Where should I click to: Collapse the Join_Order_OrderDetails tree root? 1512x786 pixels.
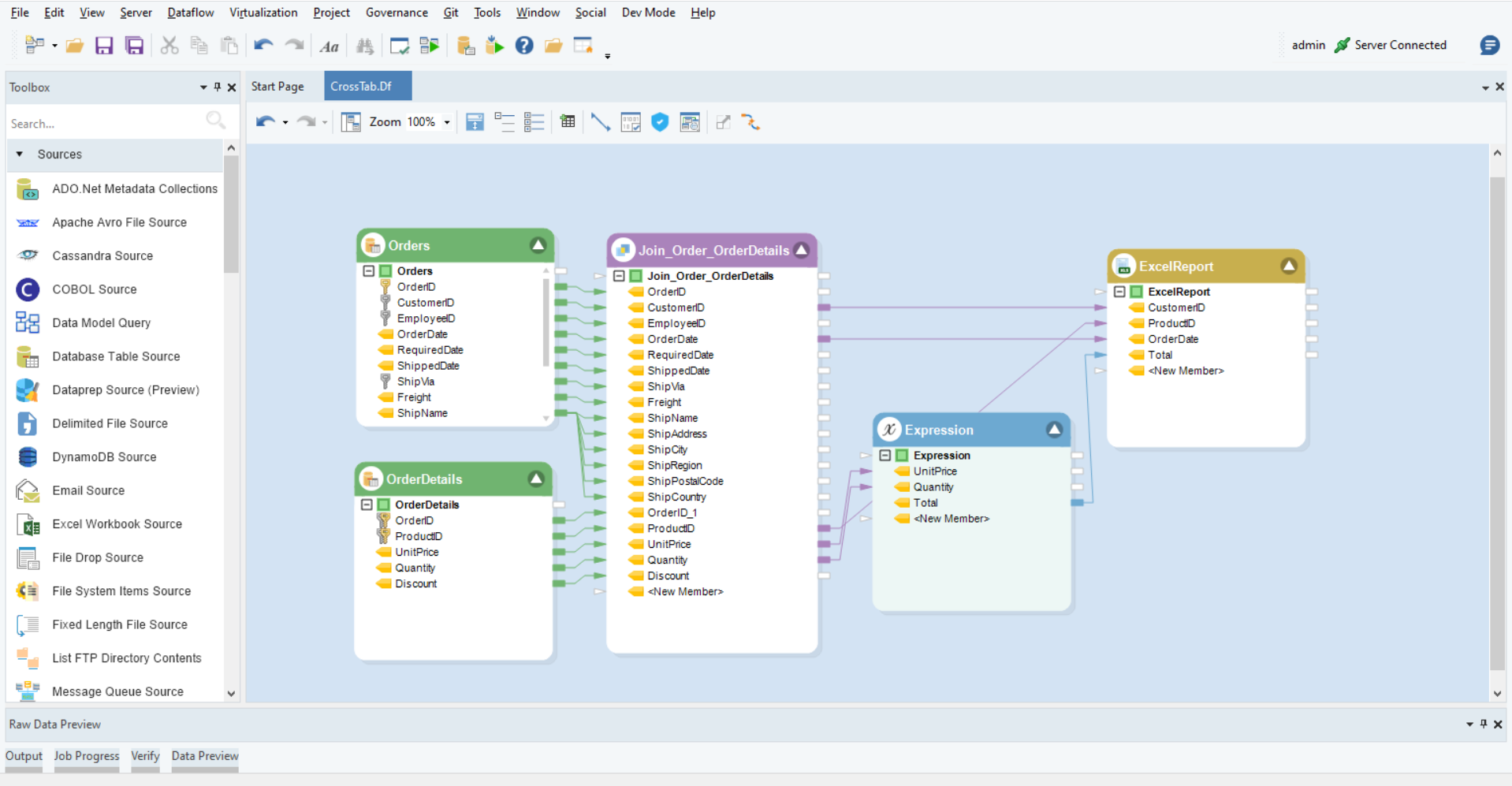(x=619, y=276)
